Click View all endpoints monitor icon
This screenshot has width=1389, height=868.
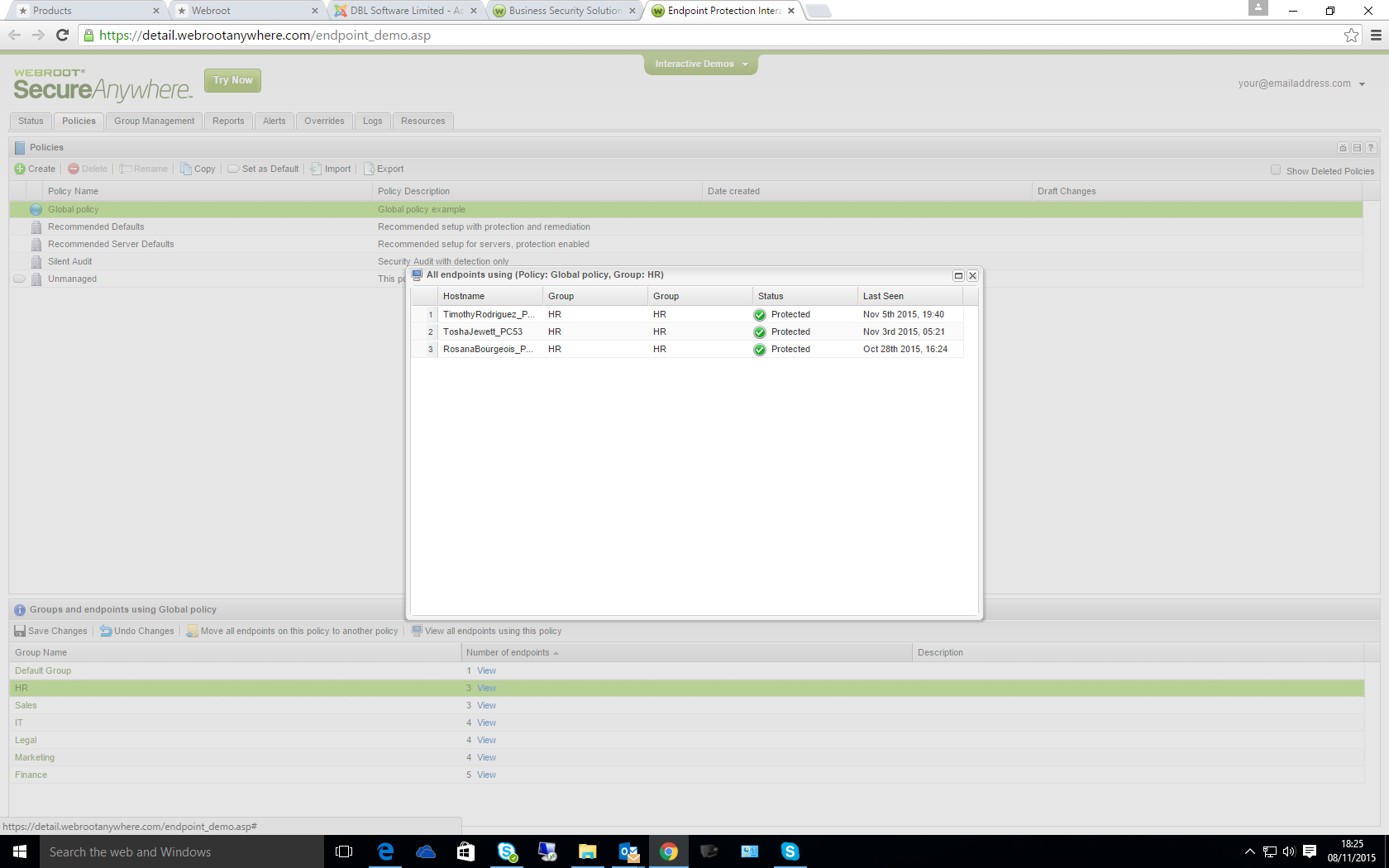[x=418, y=631]
